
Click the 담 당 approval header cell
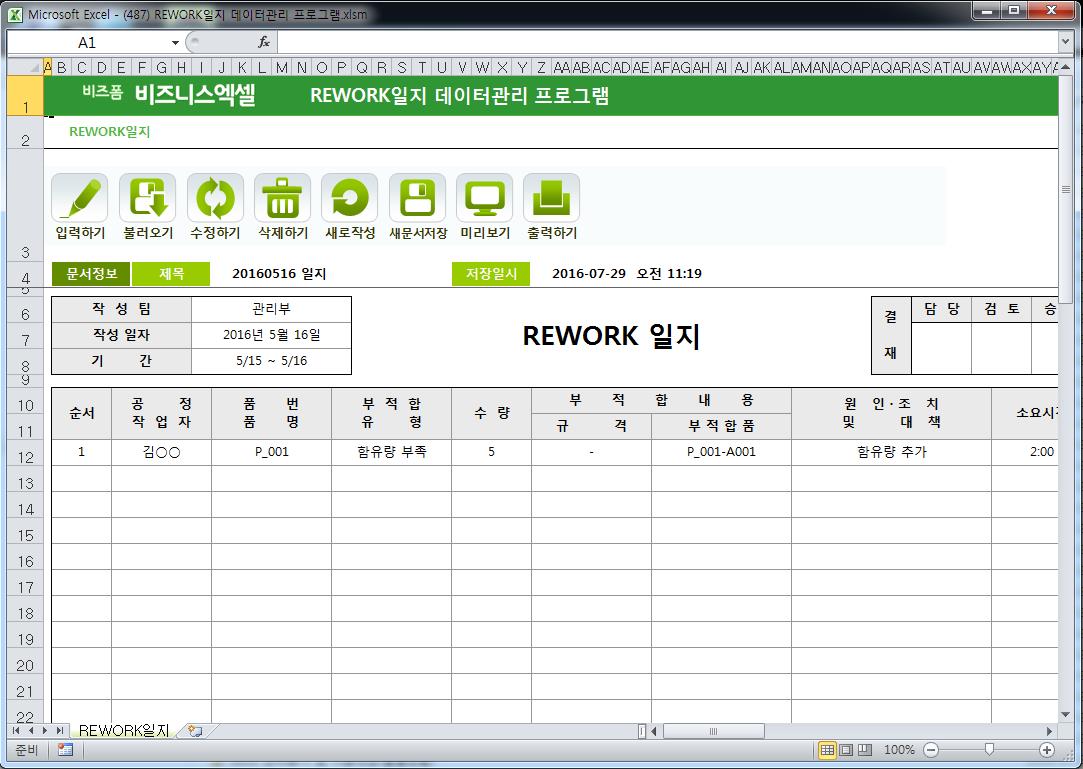pos(941,309)
